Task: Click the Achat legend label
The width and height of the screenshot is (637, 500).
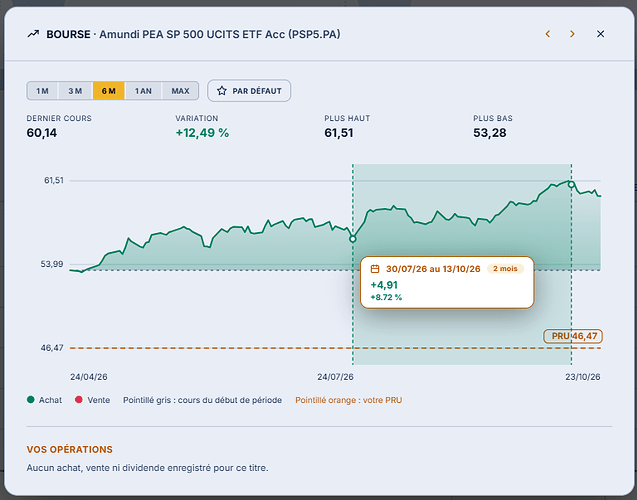Action: [x=50, y=400]
